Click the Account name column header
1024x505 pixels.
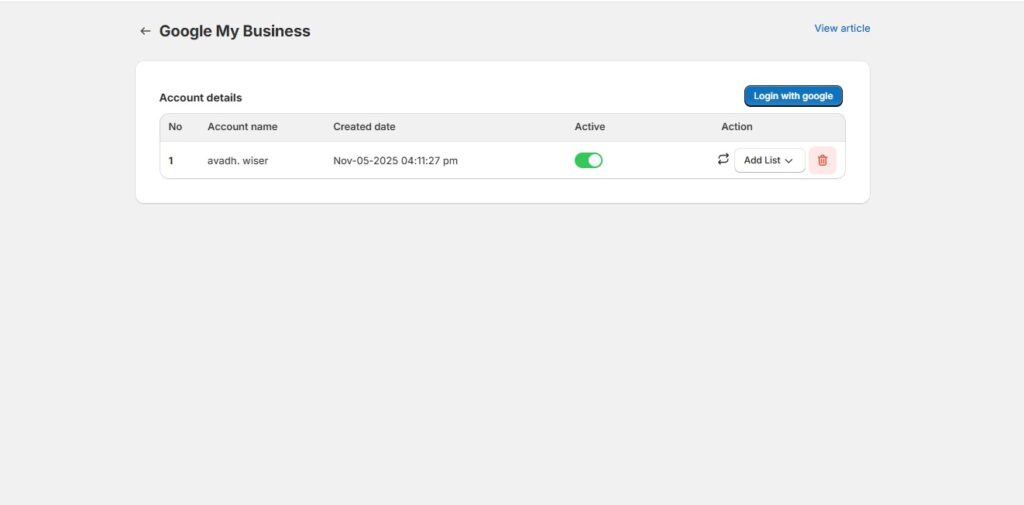[x=242, y=127]
